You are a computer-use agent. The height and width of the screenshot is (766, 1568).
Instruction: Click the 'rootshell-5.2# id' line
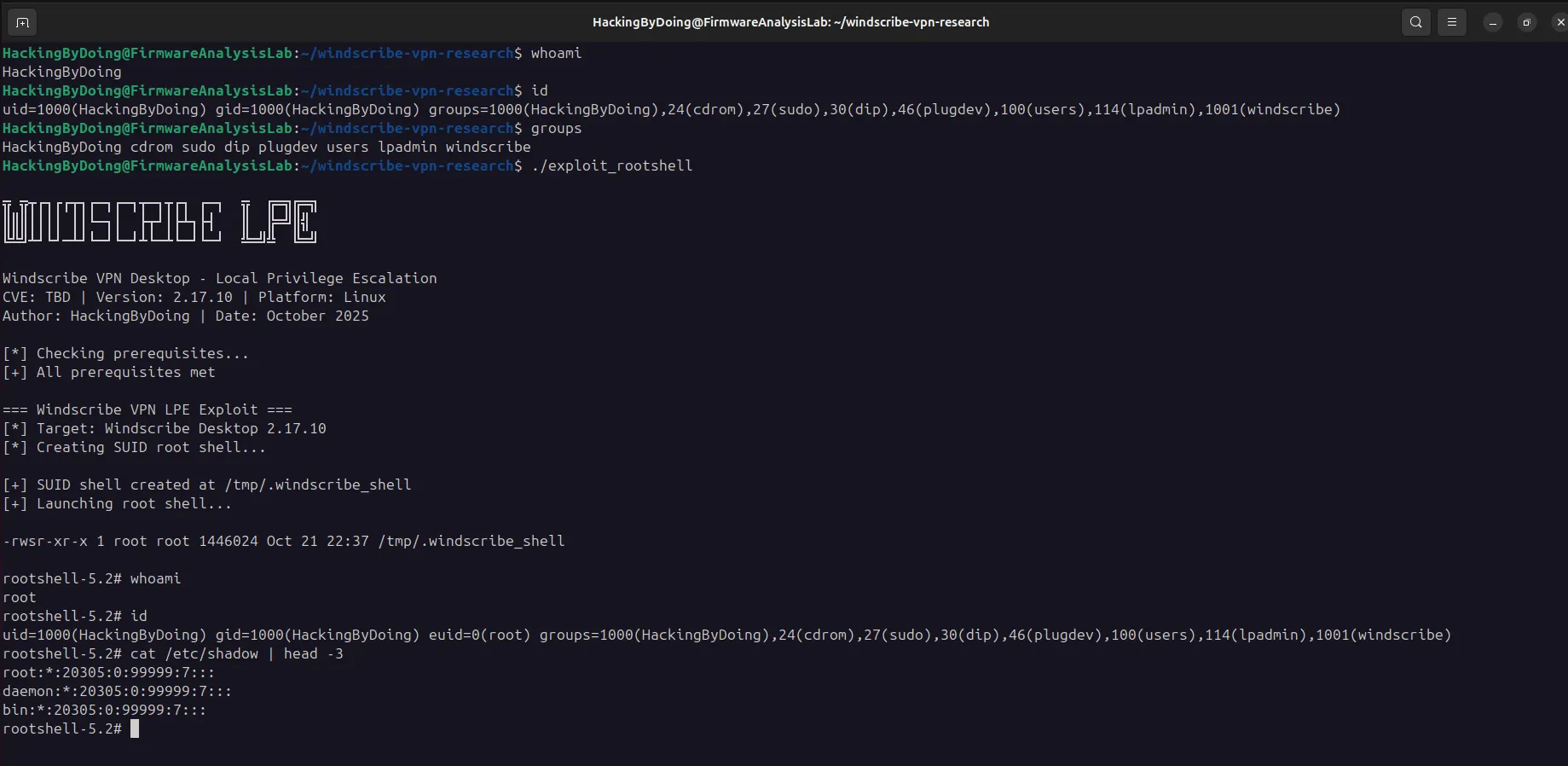(x=75, y=616)
